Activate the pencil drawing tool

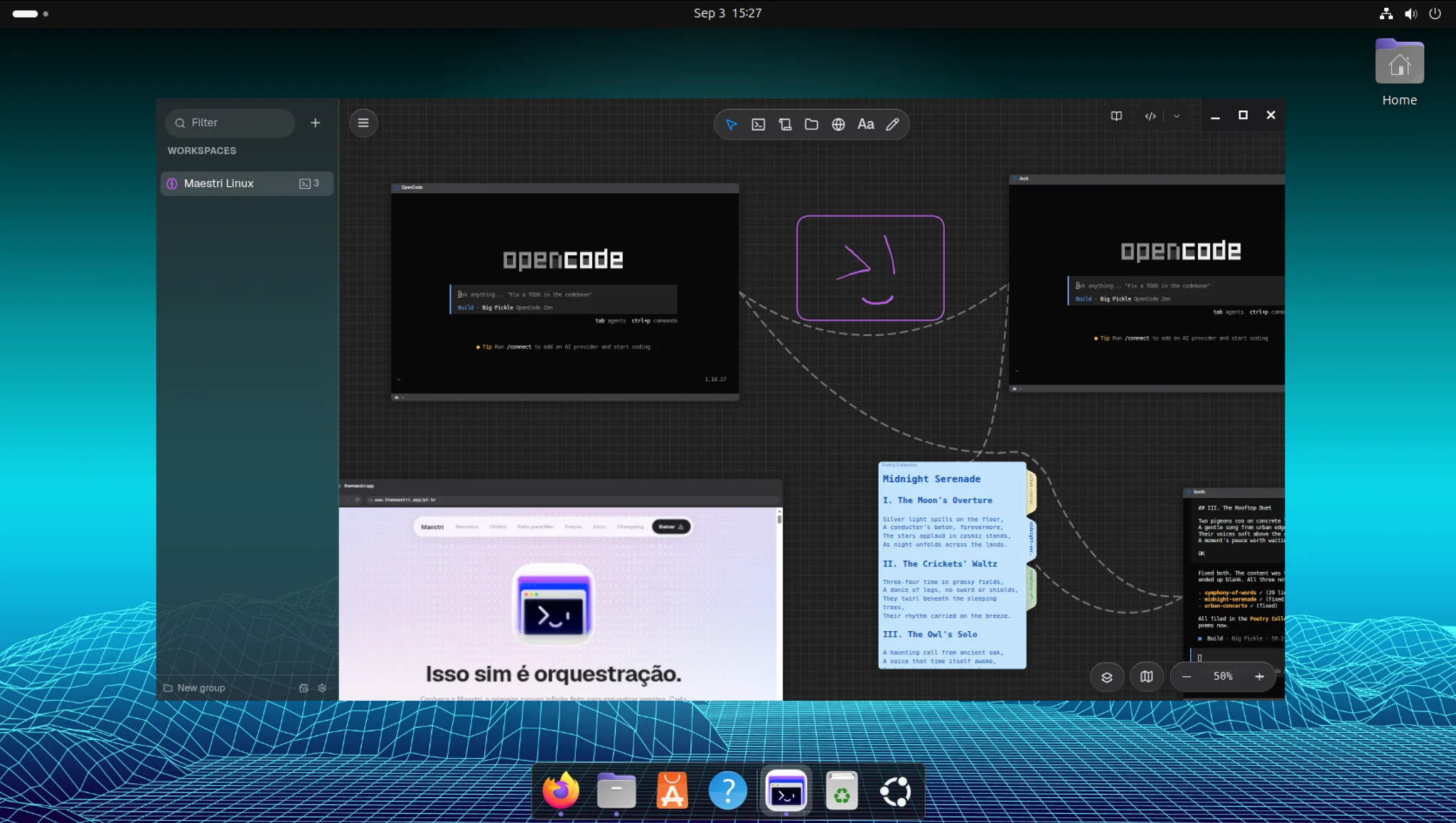(x=892, y=124)
